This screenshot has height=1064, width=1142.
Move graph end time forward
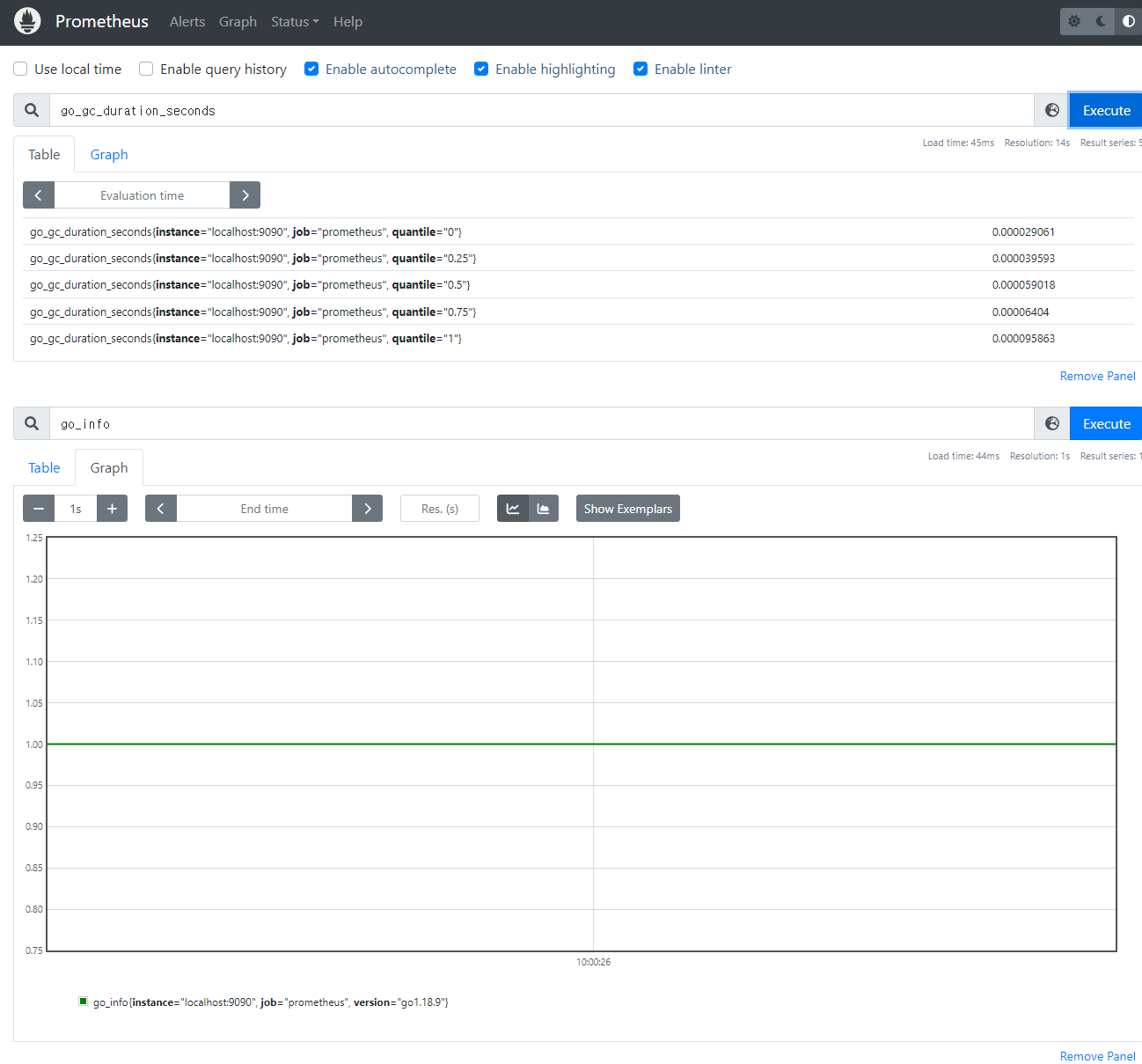[367, 509]
